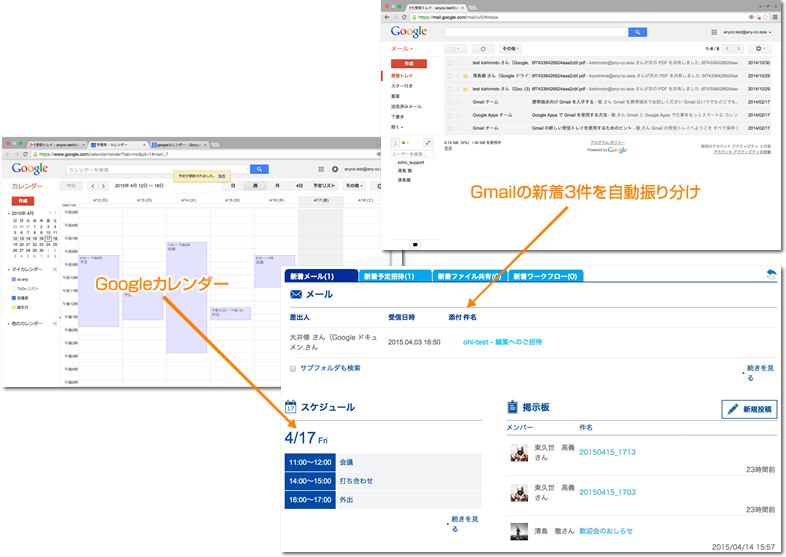
Task: Open the Chrome menu icon in Gmail window
Action: tap(775, 17)
